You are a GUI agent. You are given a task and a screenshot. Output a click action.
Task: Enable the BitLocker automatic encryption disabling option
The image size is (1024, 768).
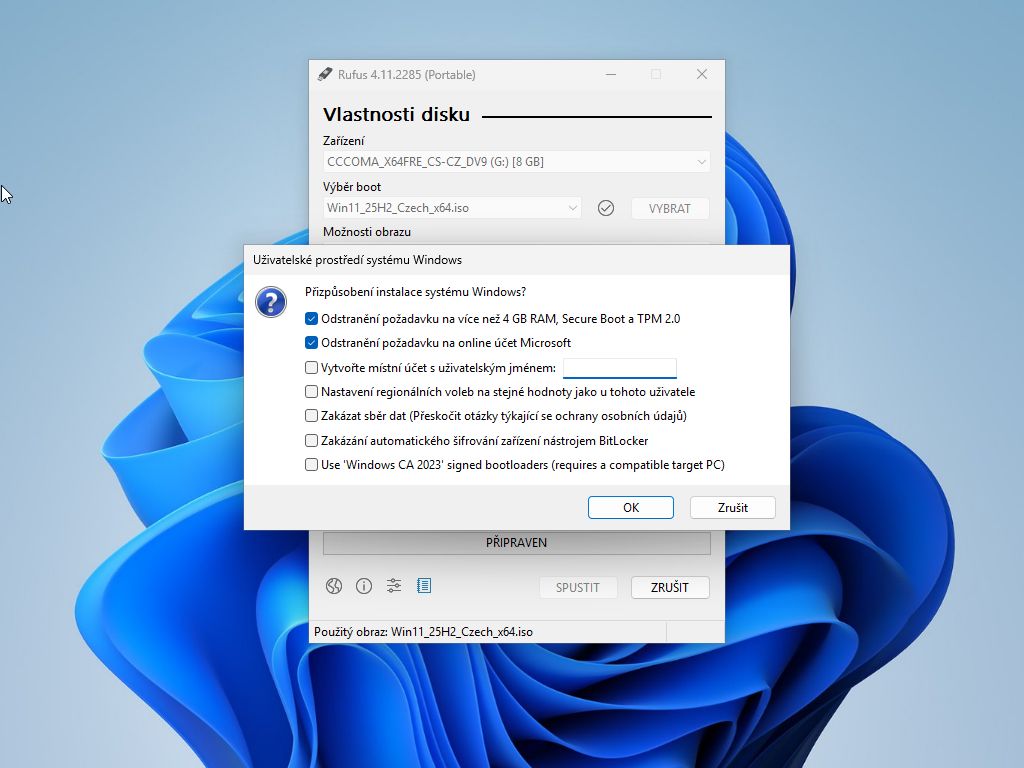tap(312, 440)
